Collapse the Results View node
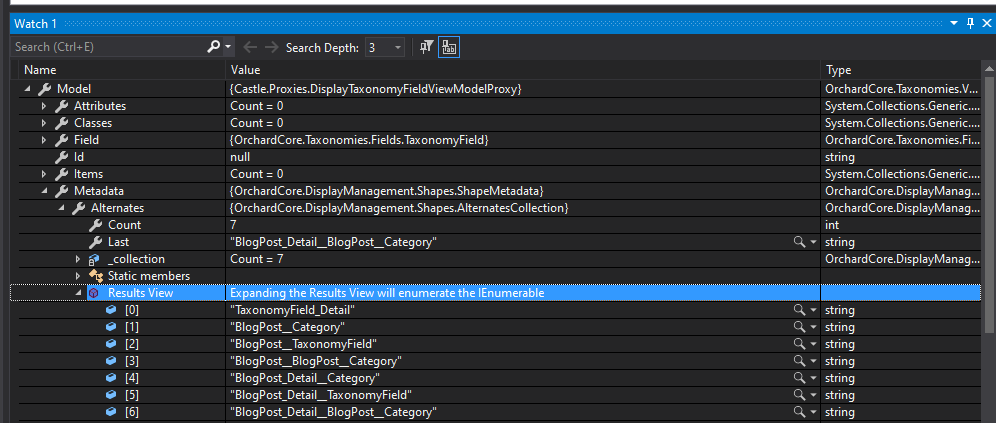 pos(79,293)
